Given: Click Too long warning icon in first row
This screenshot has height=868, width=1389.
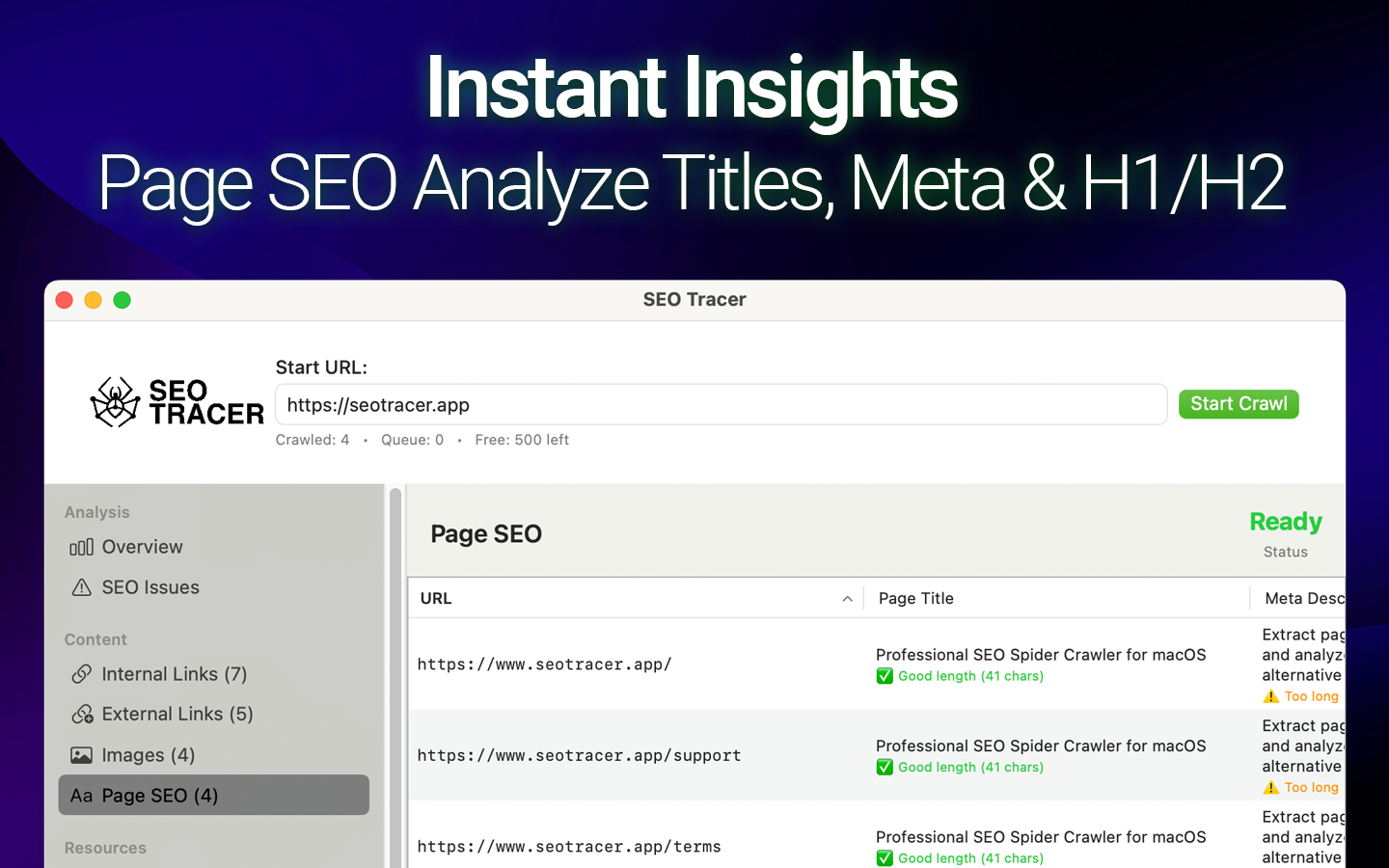Looking at the screenshot, I should point(1271,696).
